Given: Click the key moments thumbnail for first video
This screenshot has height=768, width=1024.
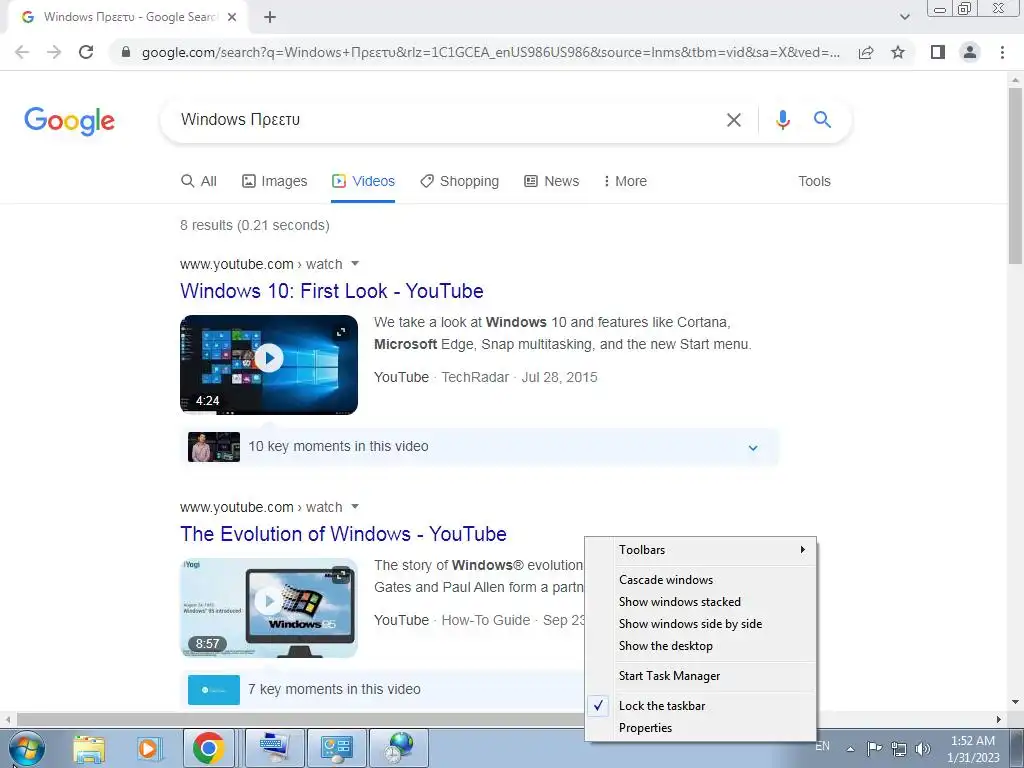Looking at the screenshot, I should [214, 447].
